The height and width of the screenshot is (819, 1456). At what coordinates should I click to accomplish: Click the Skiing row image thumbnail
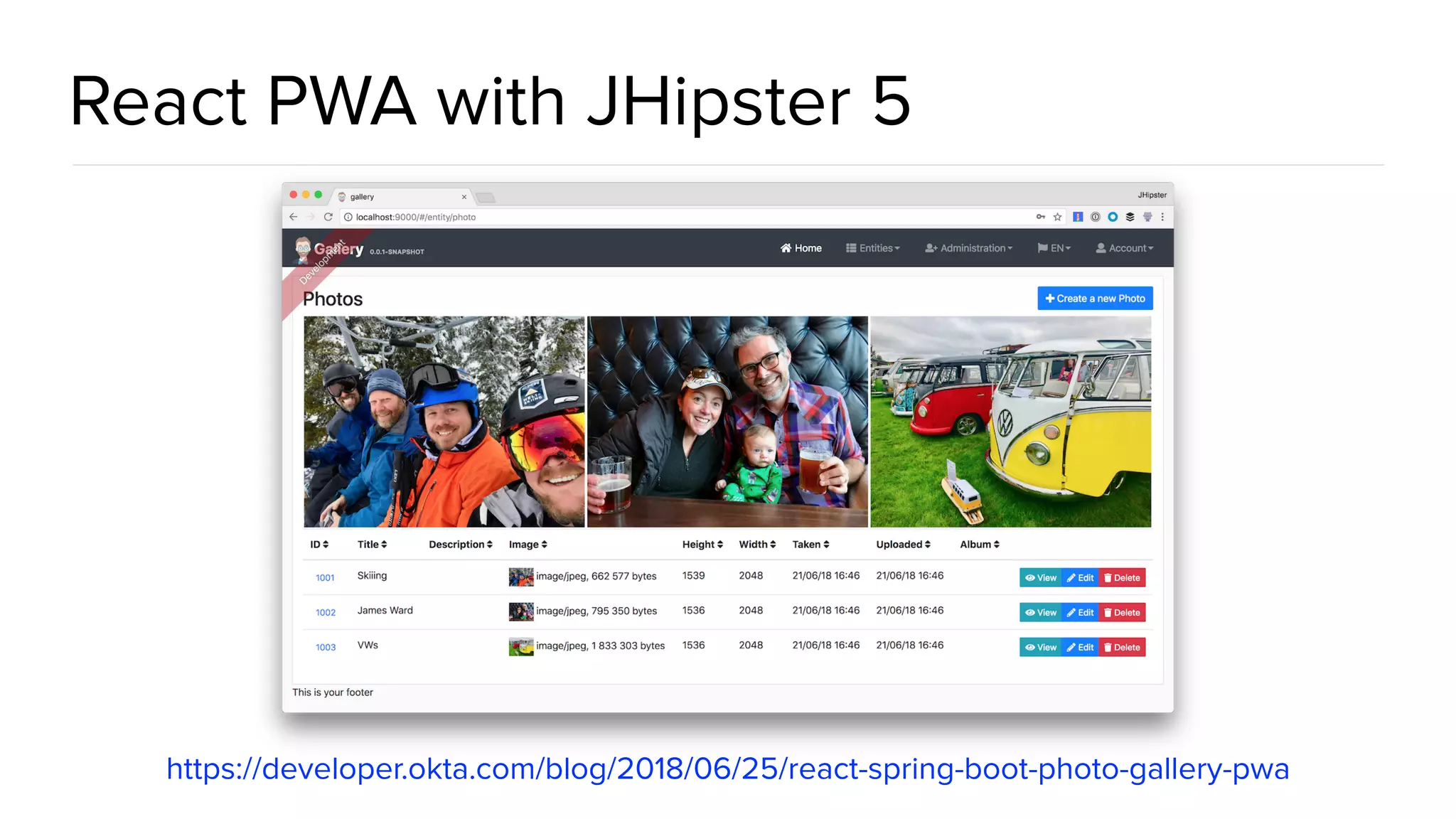pyautogui.click(x=521, y=577)
